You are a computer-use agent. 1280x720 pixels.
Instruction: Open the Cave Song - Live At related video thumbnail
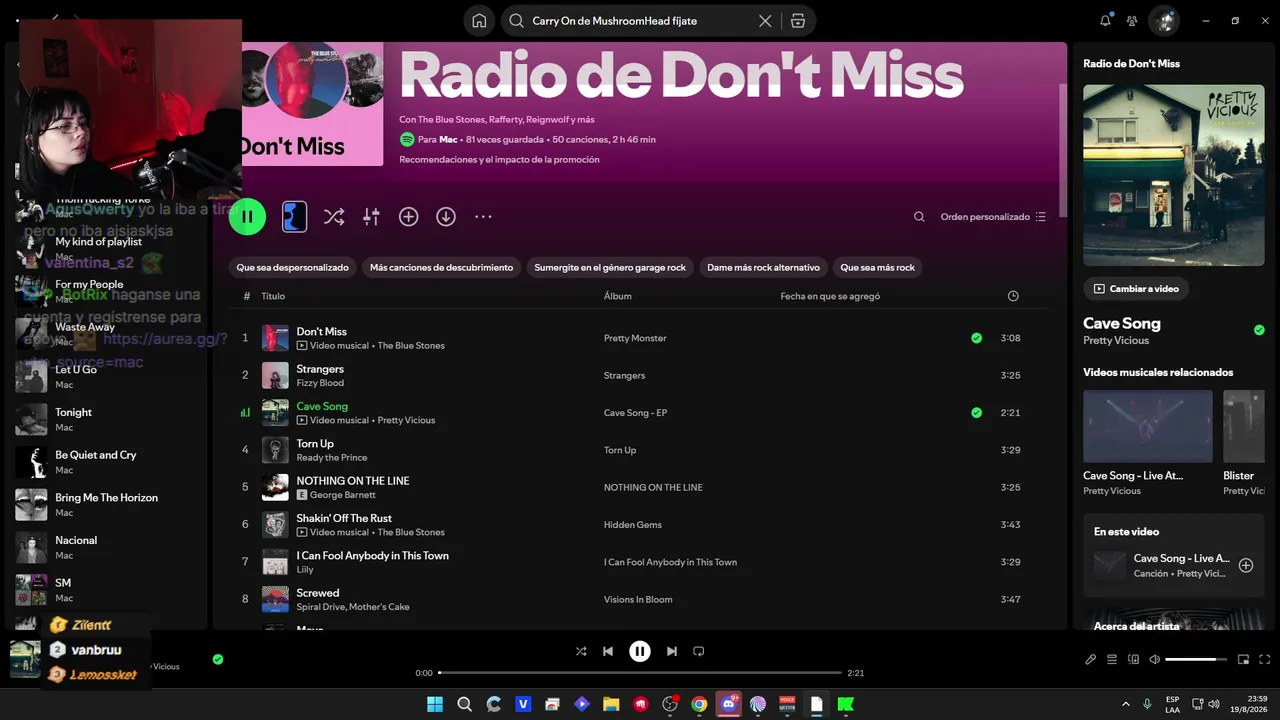pyautogui.click(x=1148, y=426)
